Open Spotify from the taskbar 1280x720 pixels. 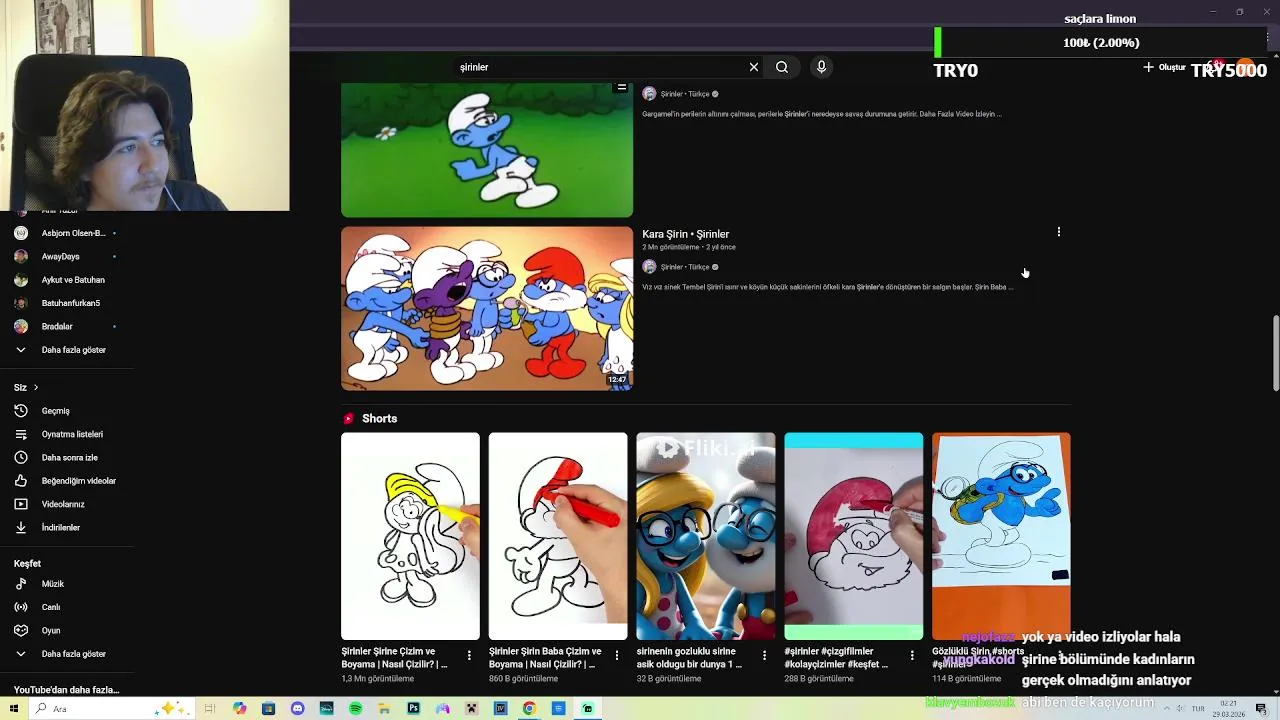coord(356,709)
